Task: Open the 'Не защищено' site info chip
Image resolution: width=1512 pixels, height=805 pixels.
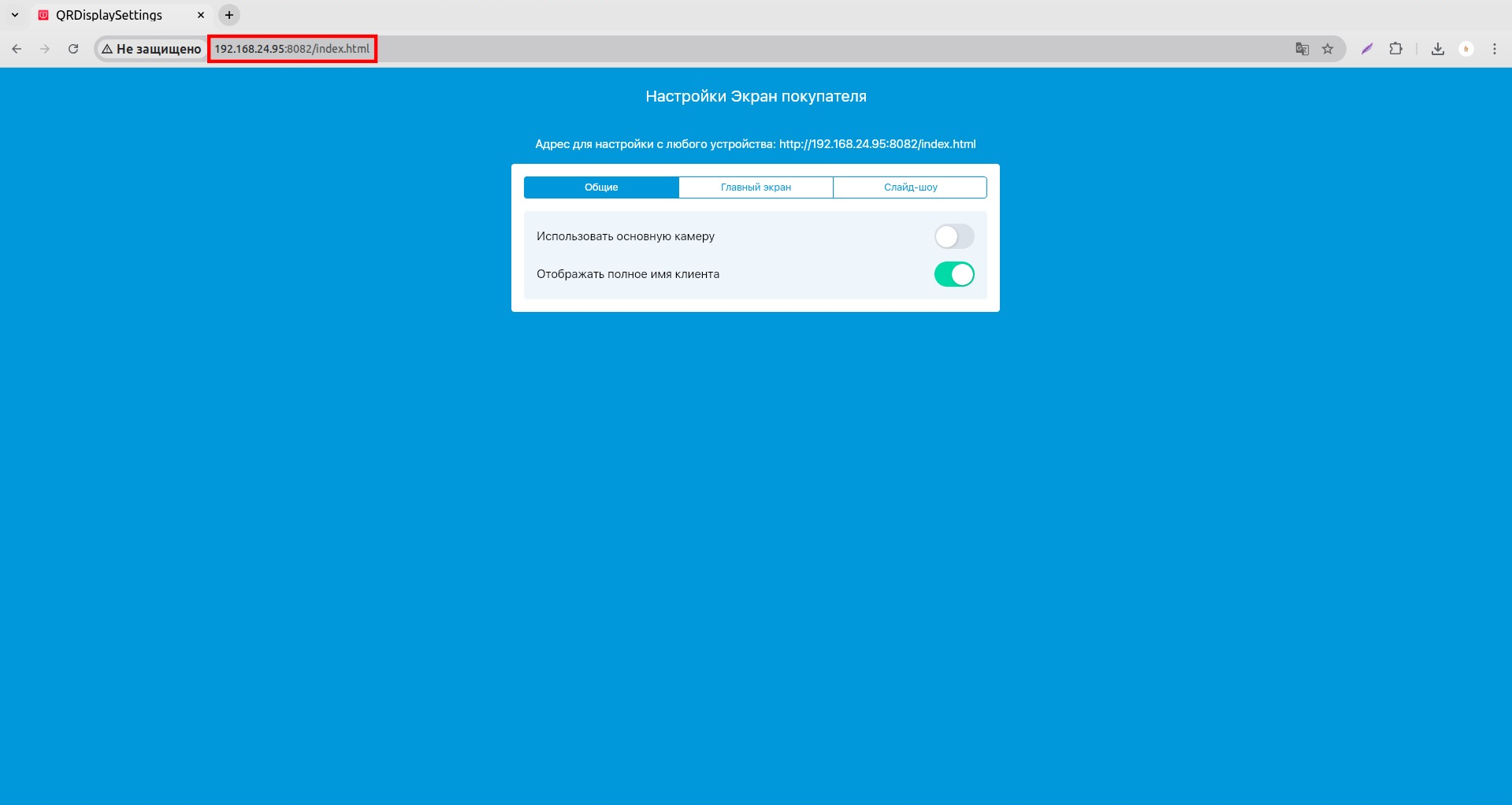Action: (151, 49)
